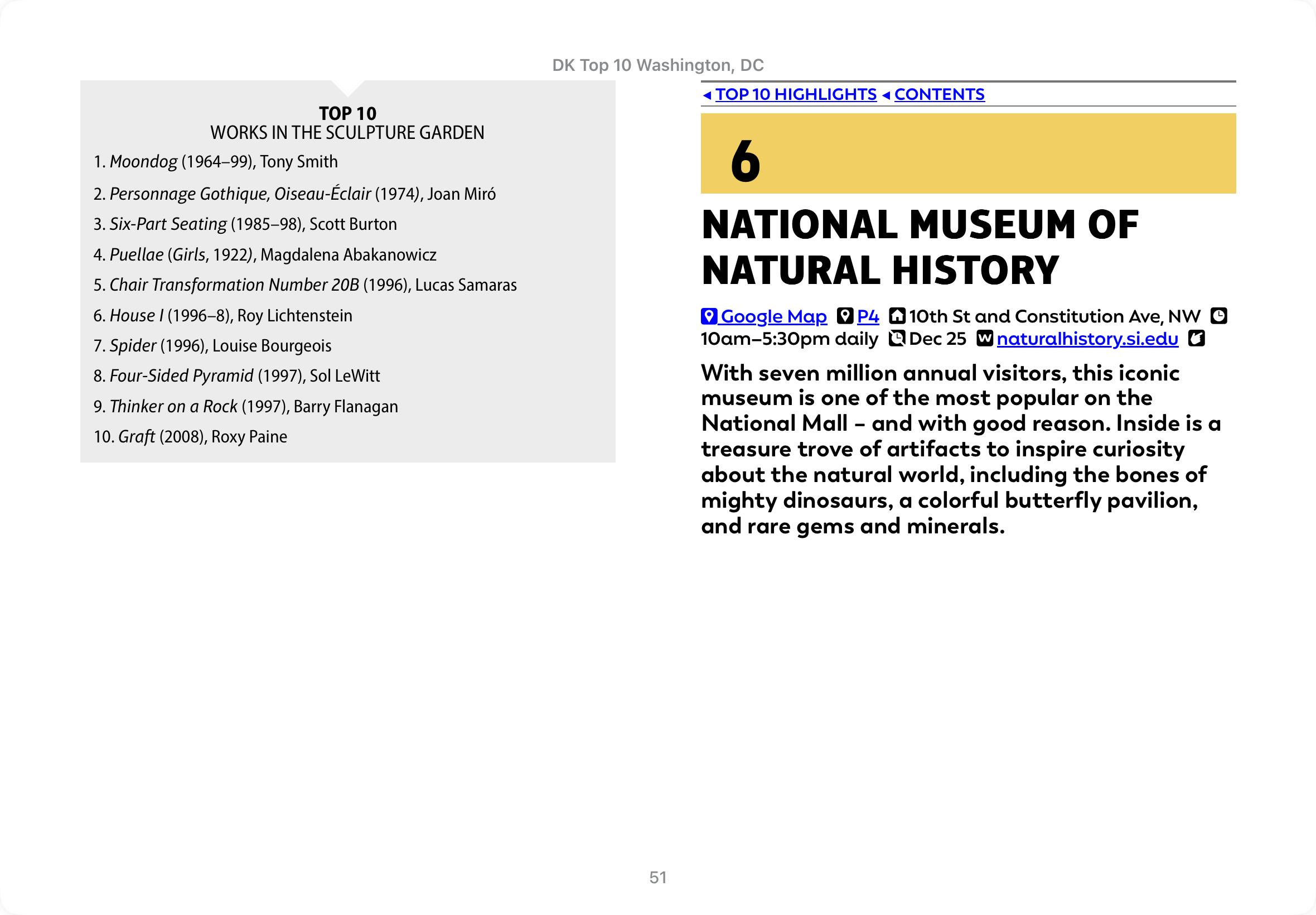Click the DK Top 10 Washington, DC title
The width and height of the screenshot is (1316, 915).
[657, 65]
